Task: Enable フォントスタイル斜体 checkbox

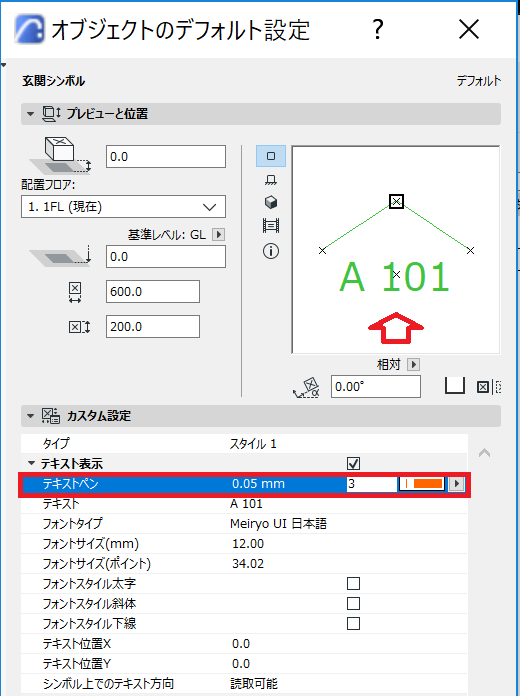Action: click(x=353, y=603)
